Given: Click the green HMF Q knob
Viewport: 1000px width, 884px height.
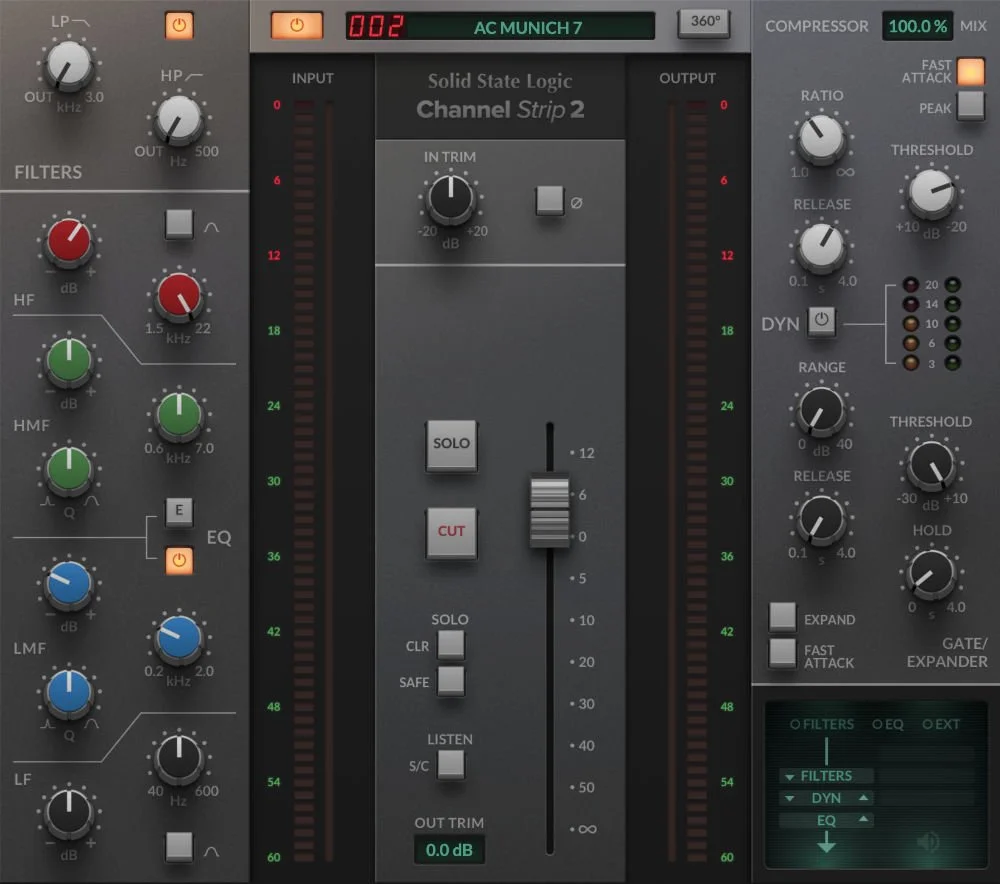Looking at the screenshot, I should coord(69,469).
